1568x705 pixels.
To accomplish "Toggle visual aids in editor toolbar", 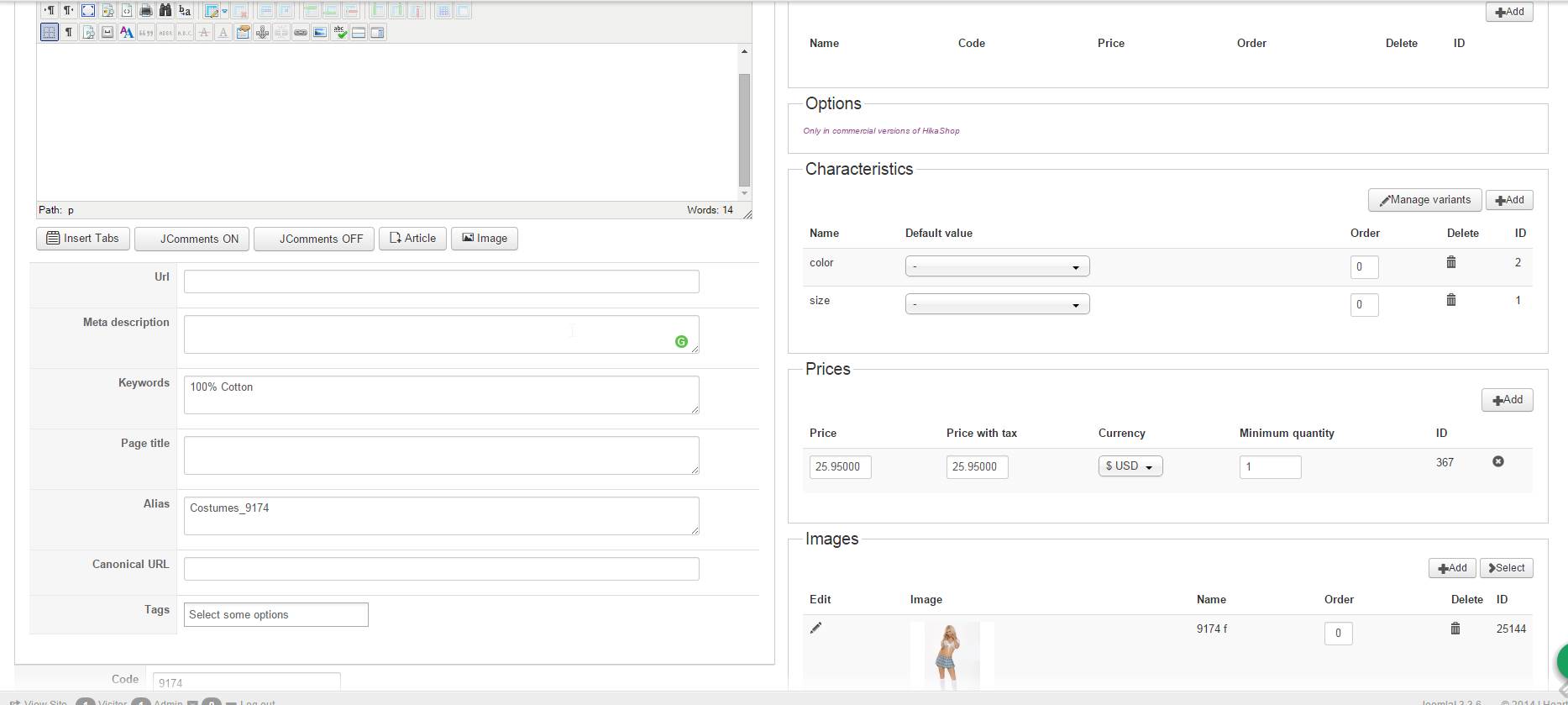I will pyautogui.click(x=50, y=33).
